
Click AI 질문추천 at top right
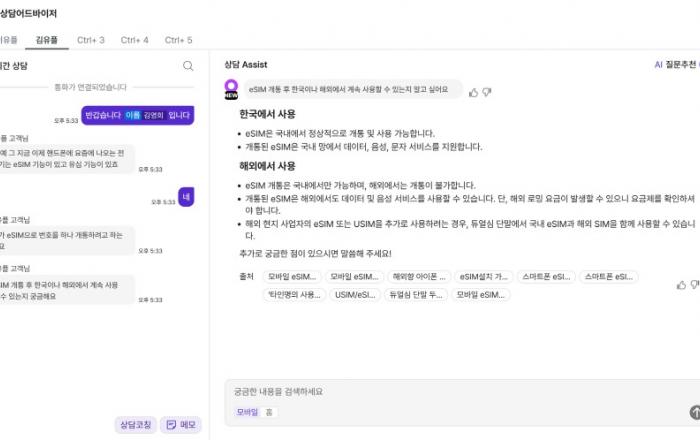pos(676,65)
